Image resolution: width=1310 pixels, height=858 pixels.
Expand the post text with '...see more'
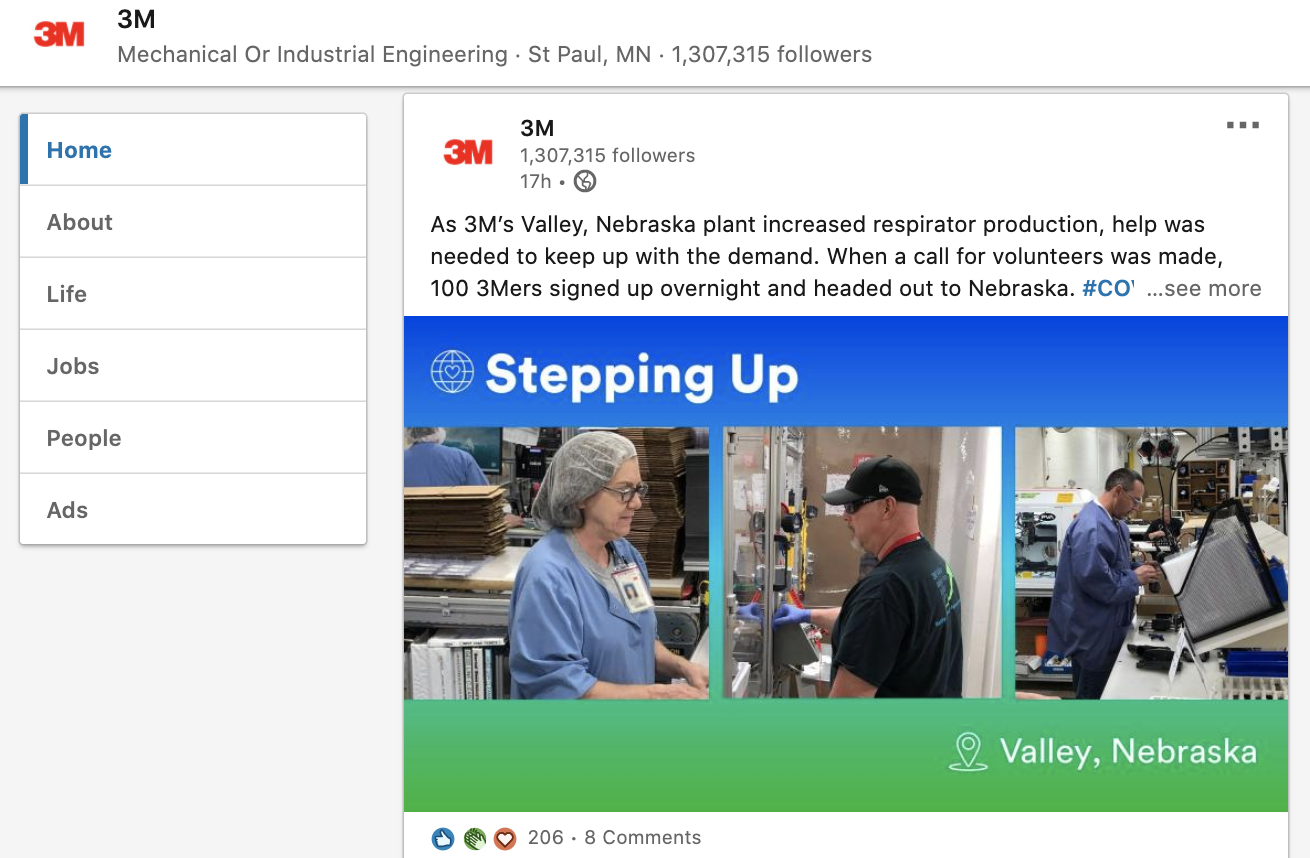point(1204,289)
